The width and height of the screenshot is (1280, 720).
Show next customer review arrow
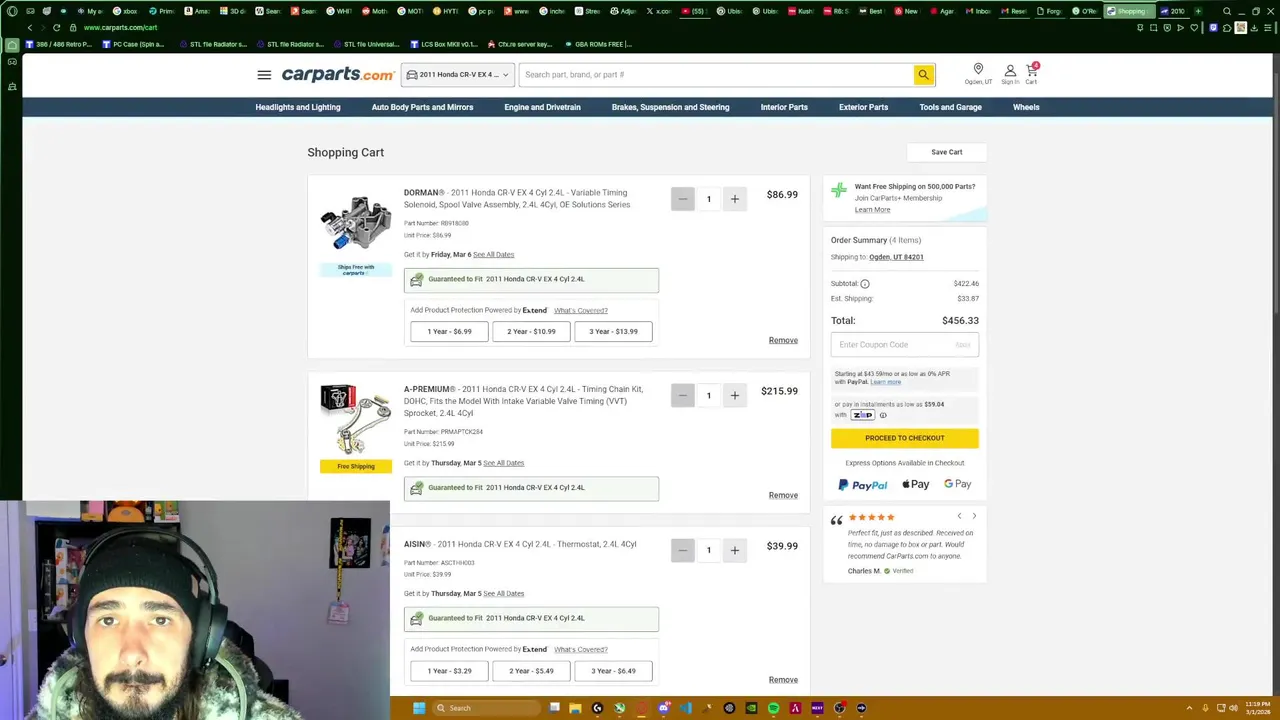(x=974, y=517)
